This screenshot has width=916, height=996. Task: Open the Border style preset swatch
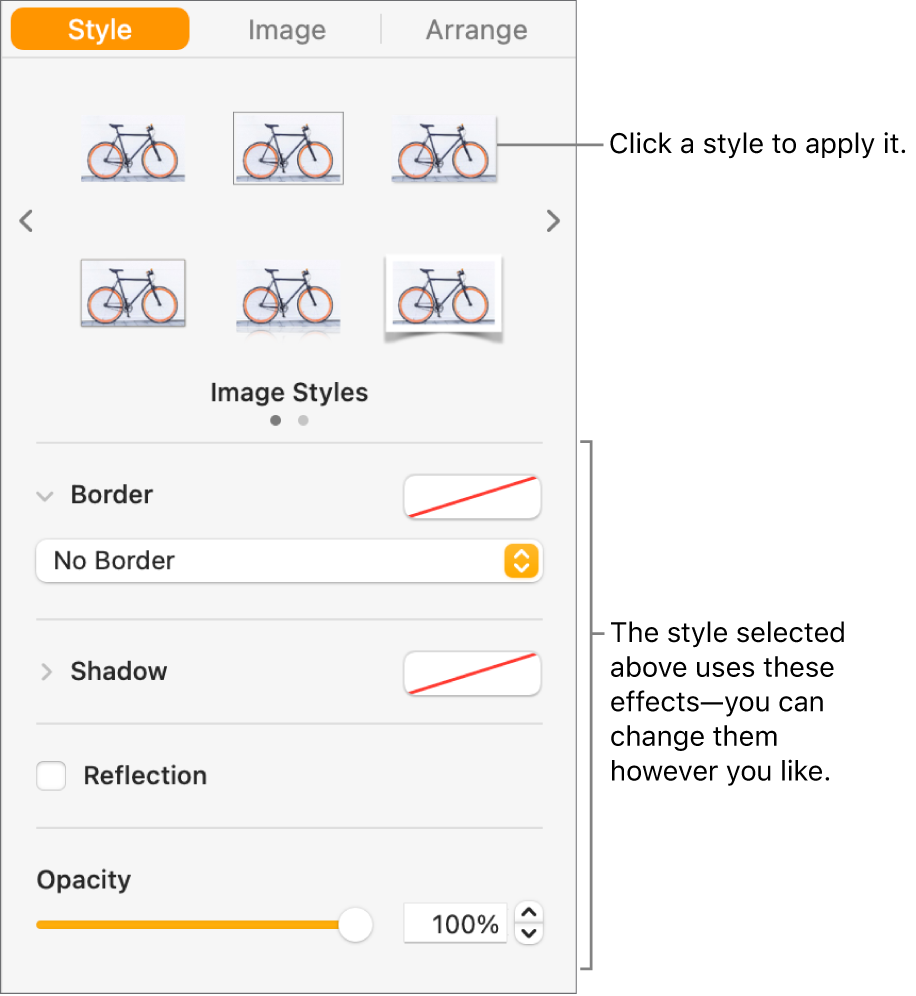click(x=472, y=497)
